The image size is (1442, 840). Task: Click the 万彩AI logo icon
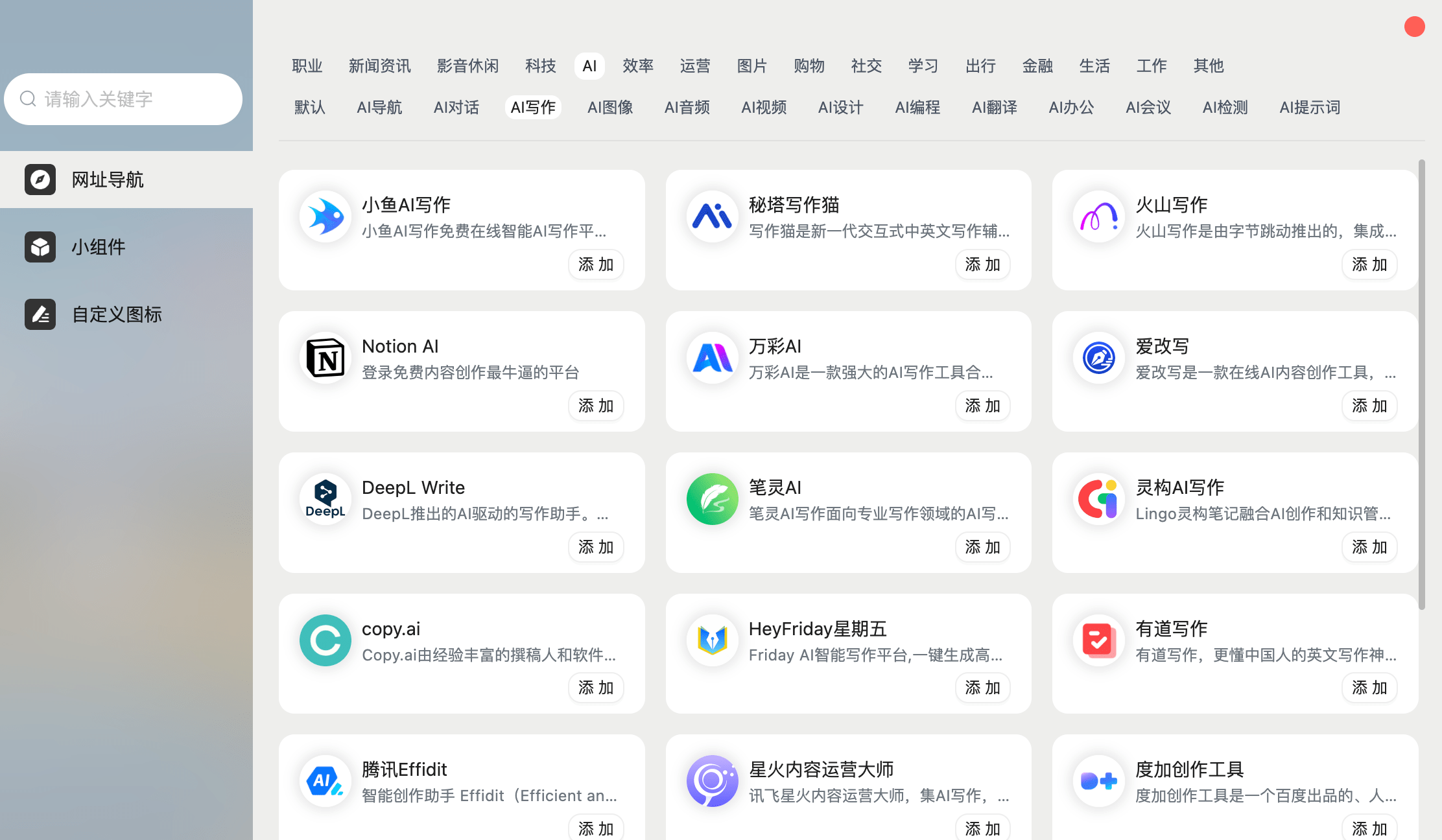712,358
